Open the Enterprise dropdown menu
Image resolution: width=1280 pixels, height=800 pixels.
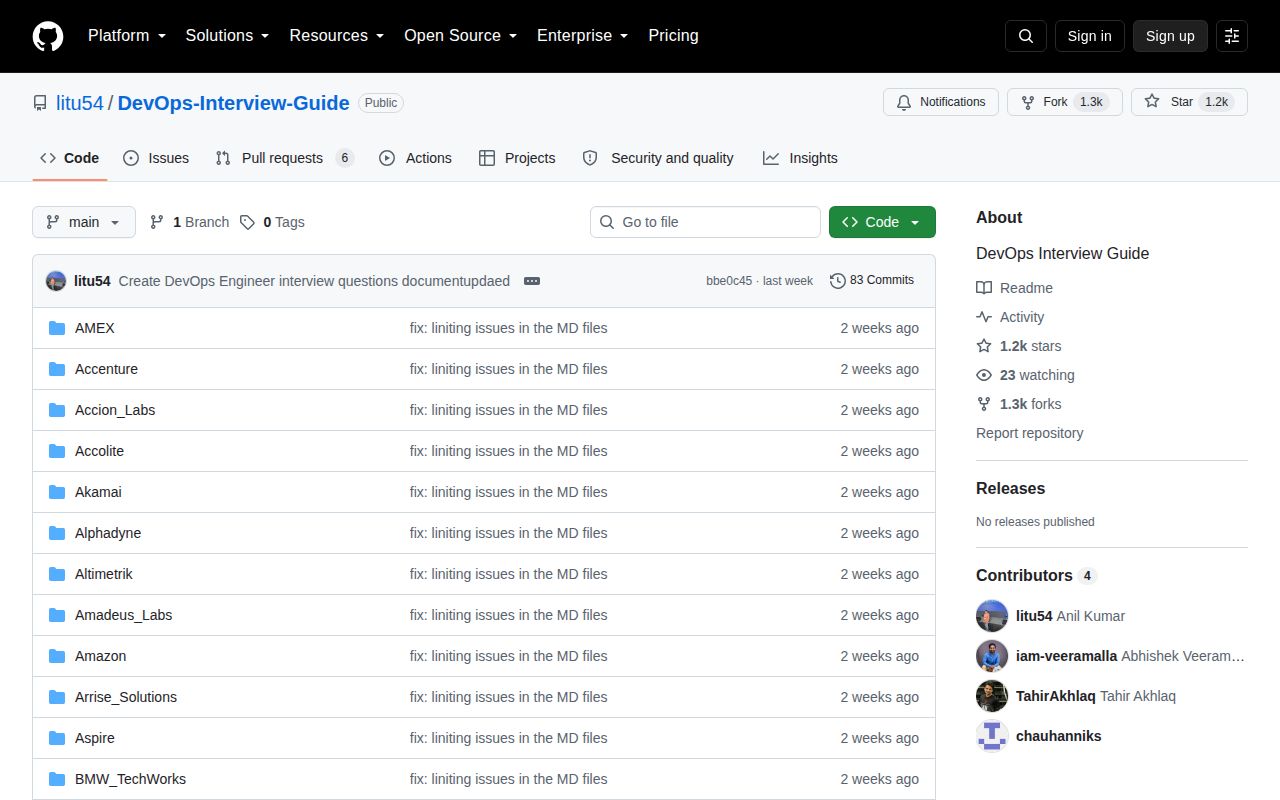click(582, 36)
